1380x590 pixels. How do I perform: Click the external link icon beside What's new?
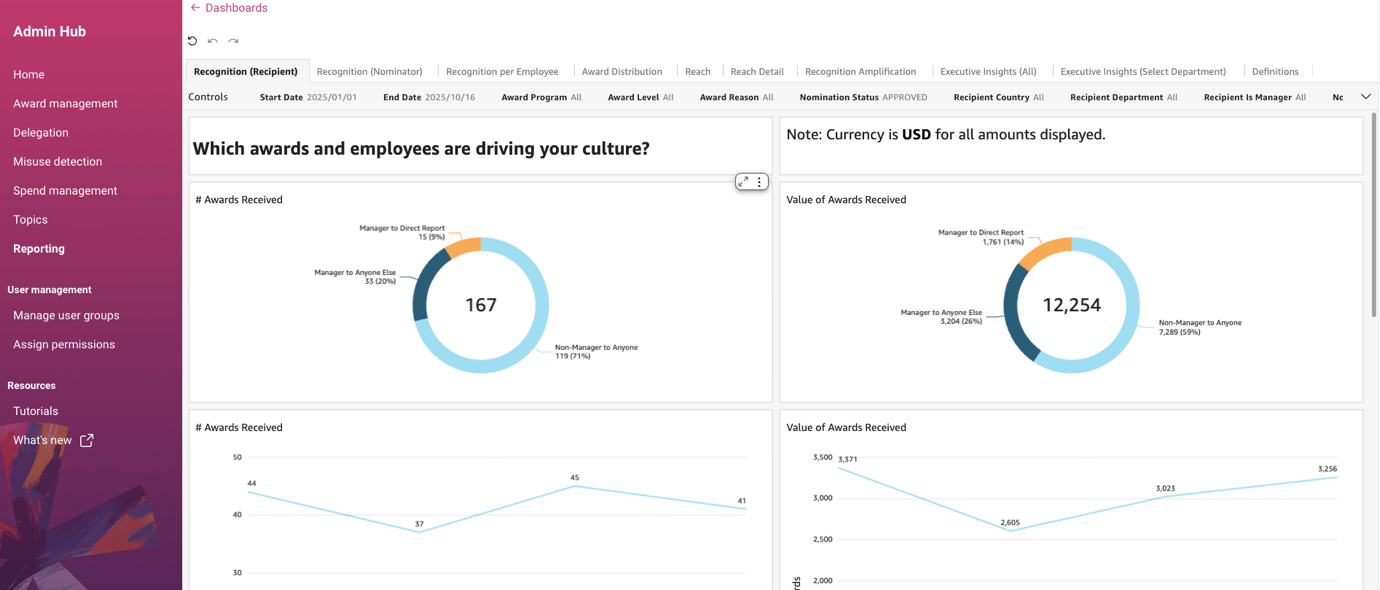point(87,440)
